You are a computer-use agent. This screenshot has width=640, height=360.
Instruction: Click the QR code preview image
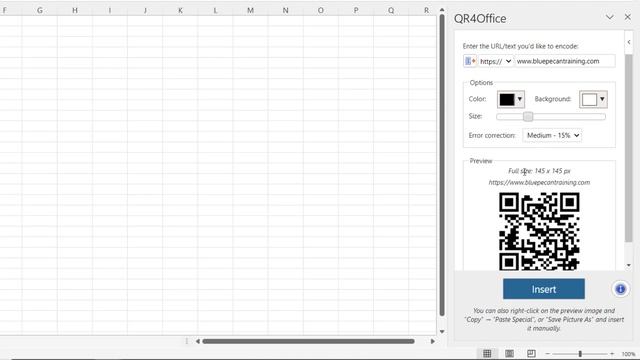[539, 231]
